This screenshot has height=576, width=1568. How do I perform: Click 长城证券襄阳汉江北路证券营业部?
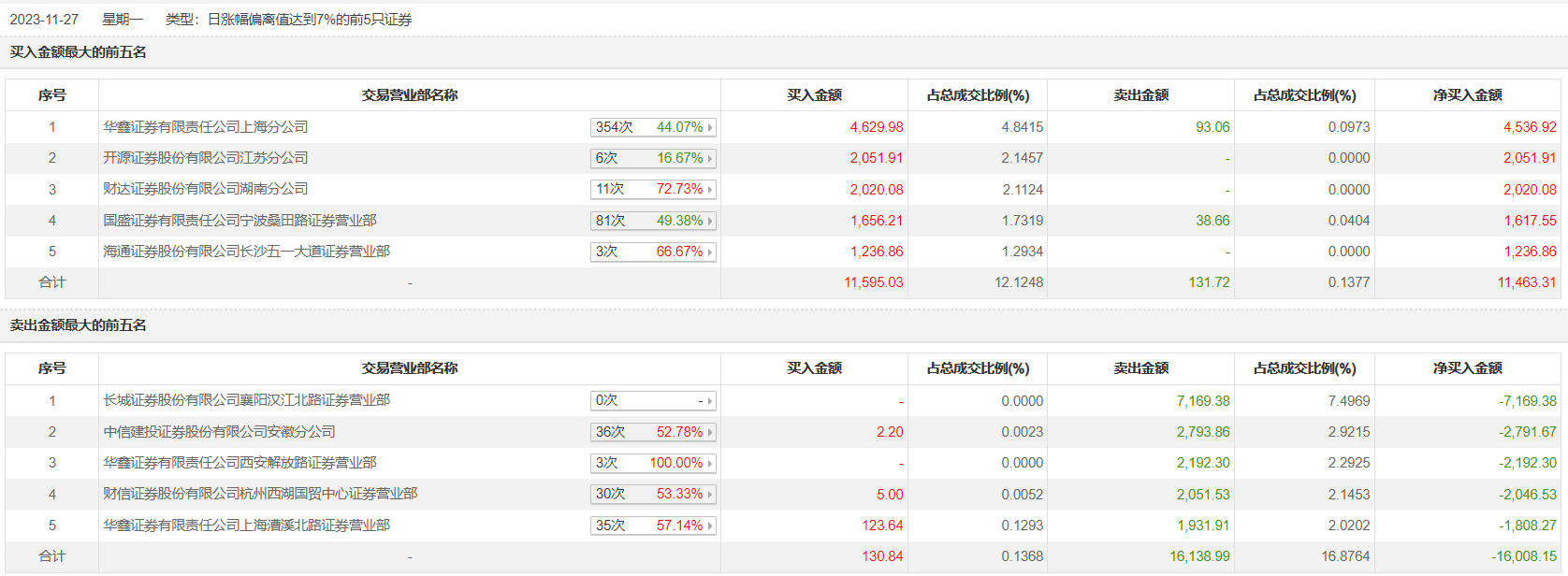246,400
